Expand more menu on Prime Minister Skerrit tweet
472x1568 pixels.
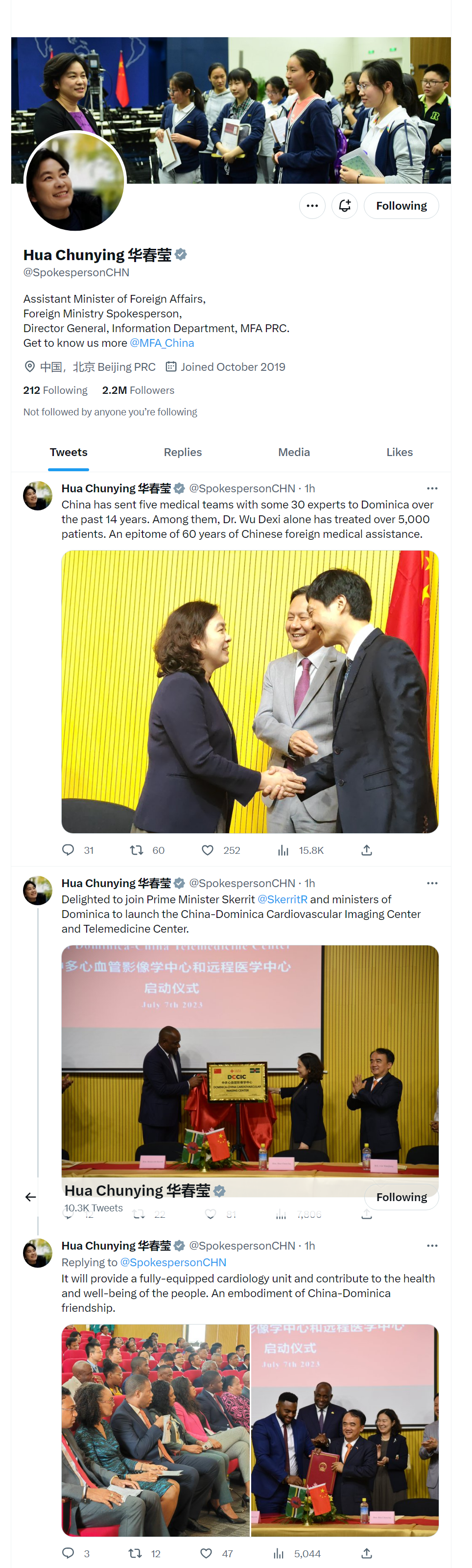point(432,883)
